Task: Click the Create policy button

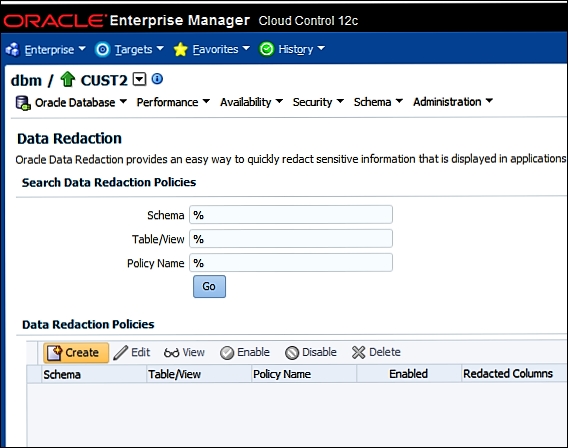Action: (x=76, y=352)
